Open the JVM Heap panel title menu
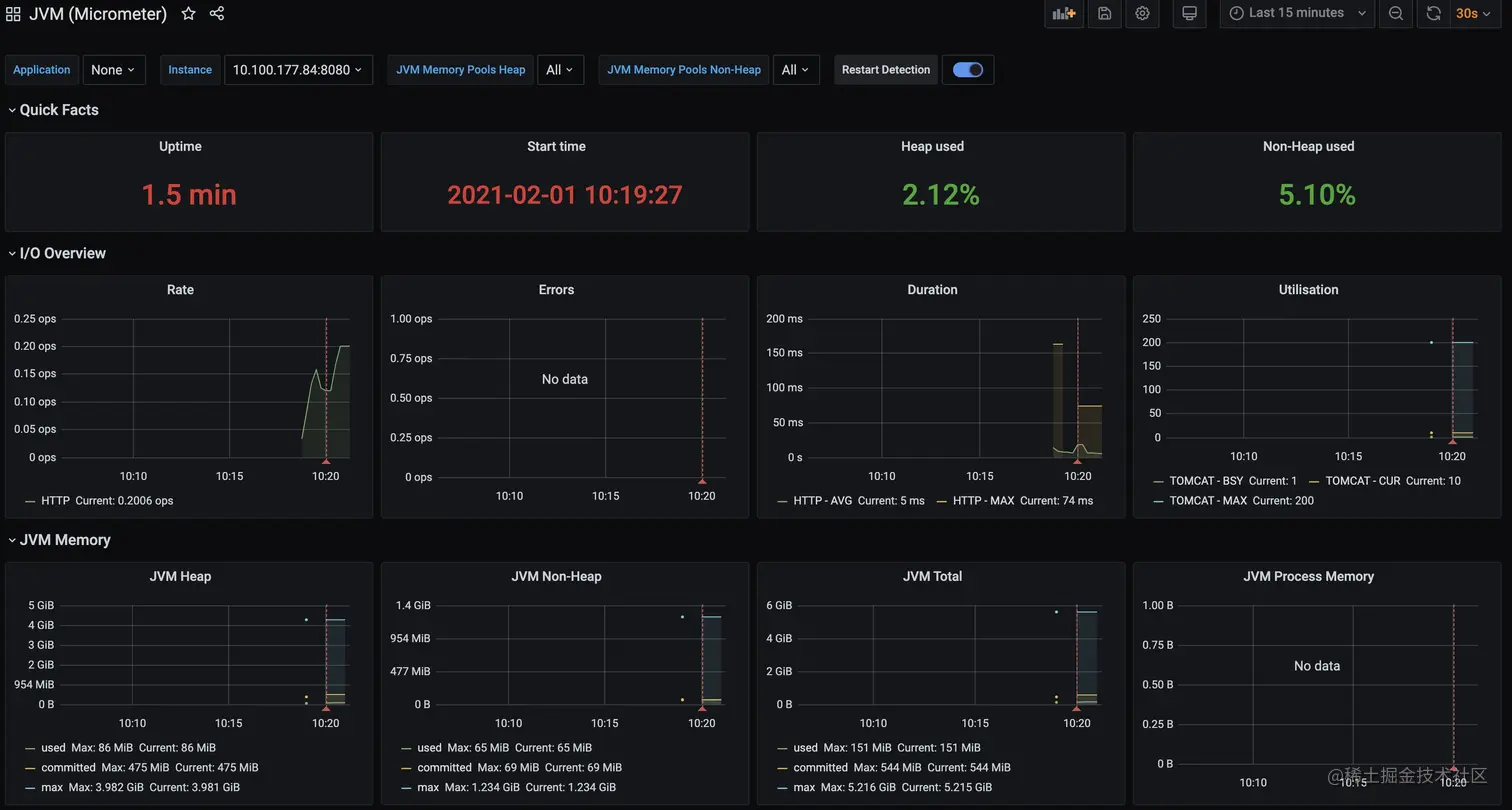The height and width of the screenshot is (810, 1512). [x=180, y=576]
